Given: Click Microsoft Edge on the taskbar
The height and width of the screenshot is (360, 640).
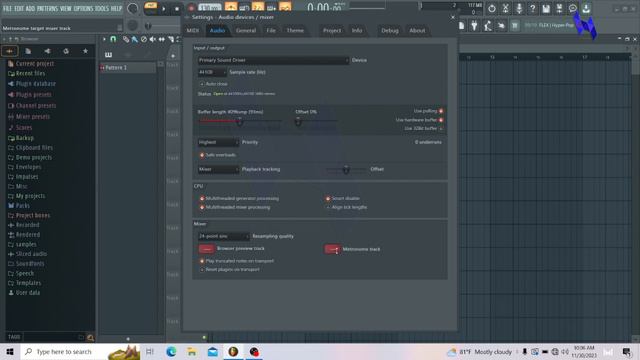Looking at the screenshot, I should tap(171, 352).
